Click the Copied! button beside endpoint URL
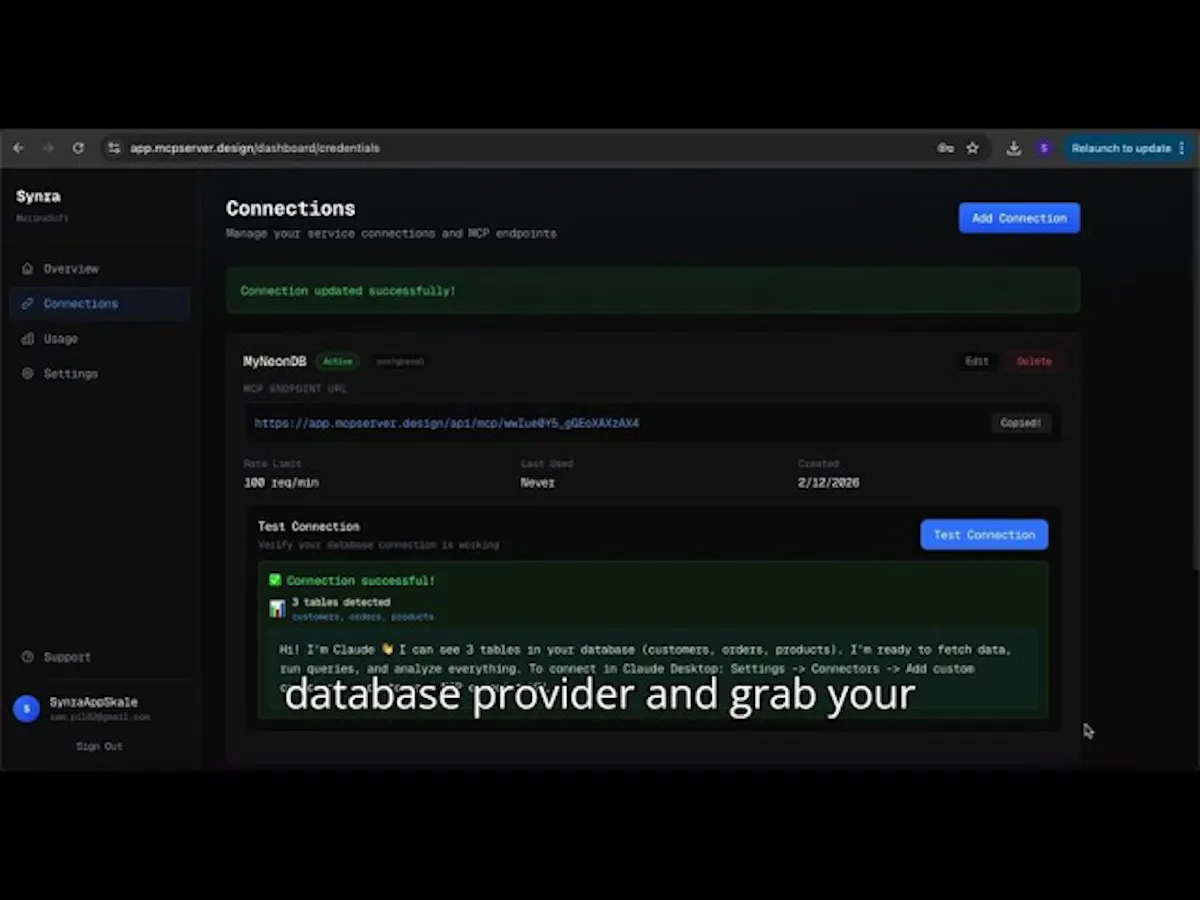The image size is (1200, 900). coord(1021,423)
